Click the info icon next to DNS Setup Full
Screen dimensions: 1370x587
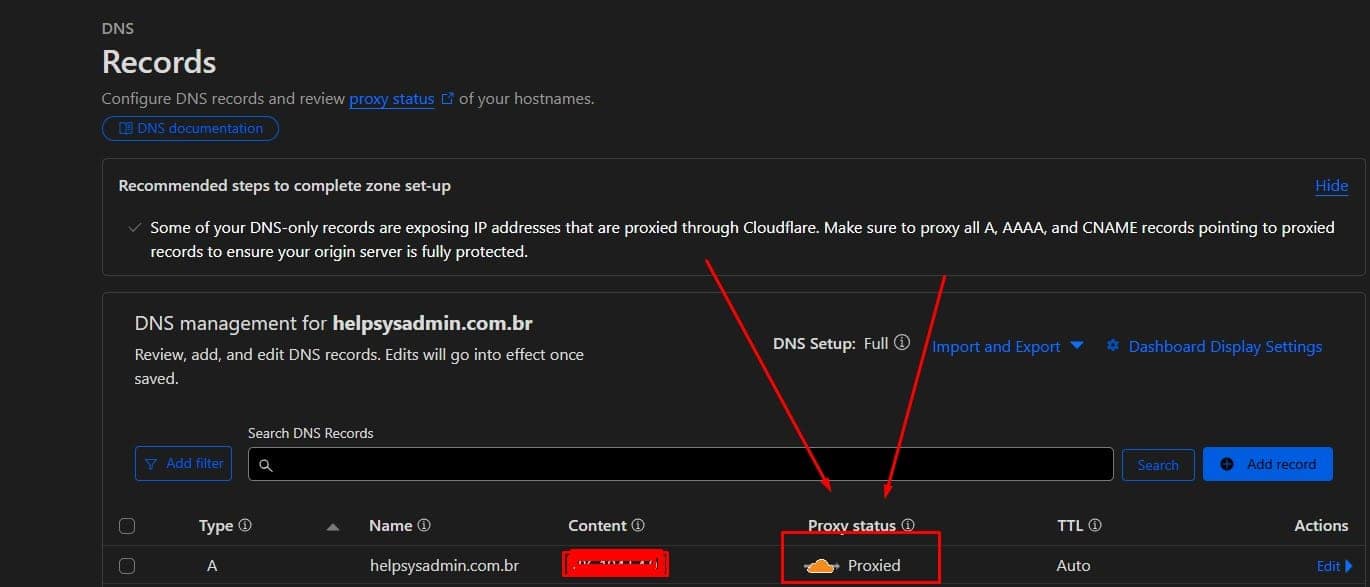pos(902,342)
